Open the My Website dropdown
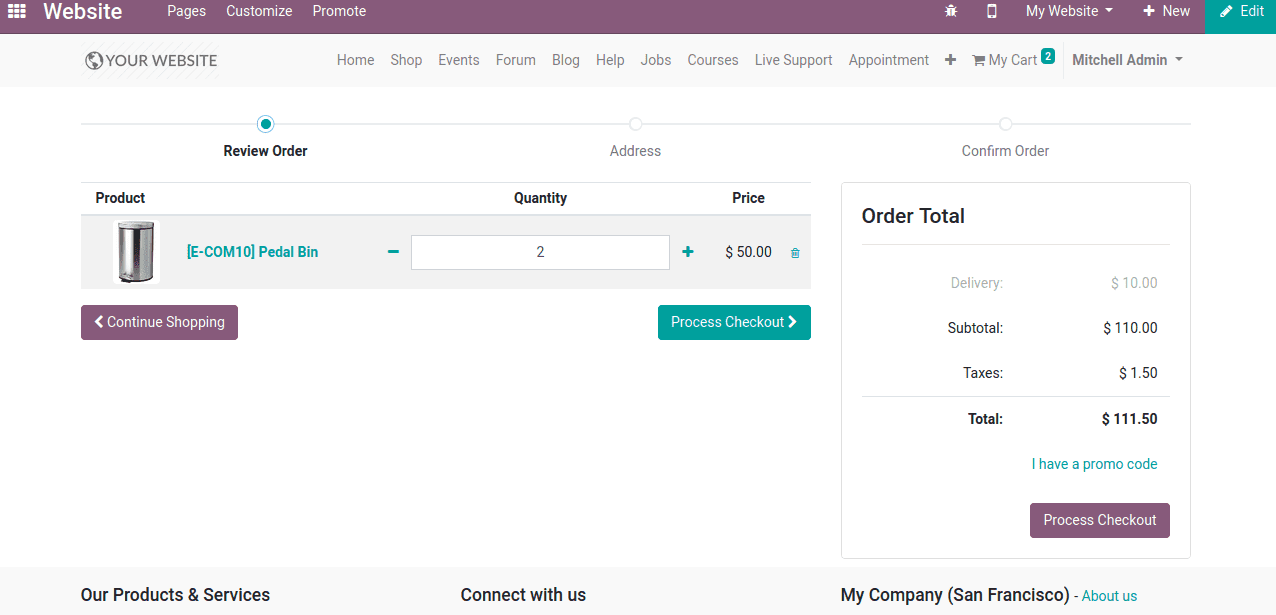1276x615 pixels. point(1067,11)
